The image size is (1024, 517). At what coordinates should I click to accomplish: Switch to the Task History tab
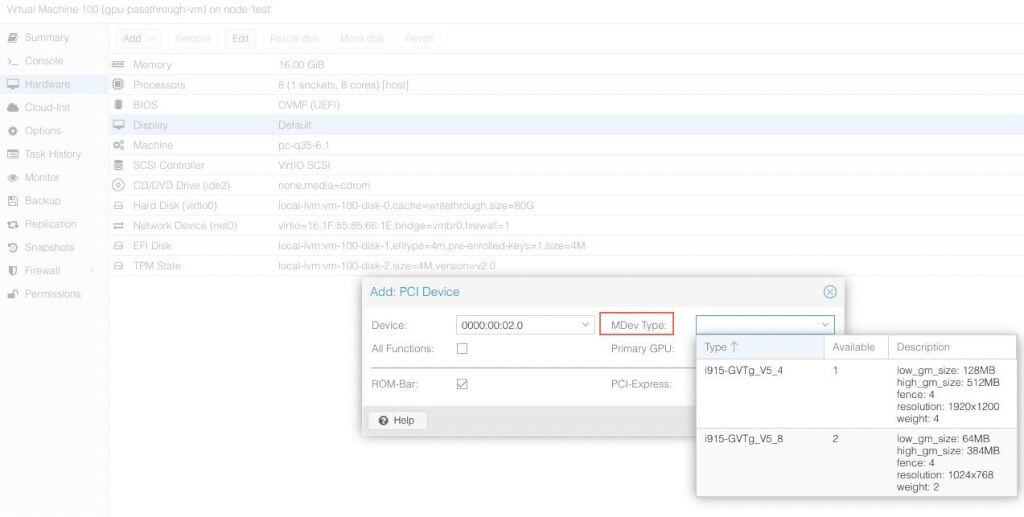click(52, 154)
